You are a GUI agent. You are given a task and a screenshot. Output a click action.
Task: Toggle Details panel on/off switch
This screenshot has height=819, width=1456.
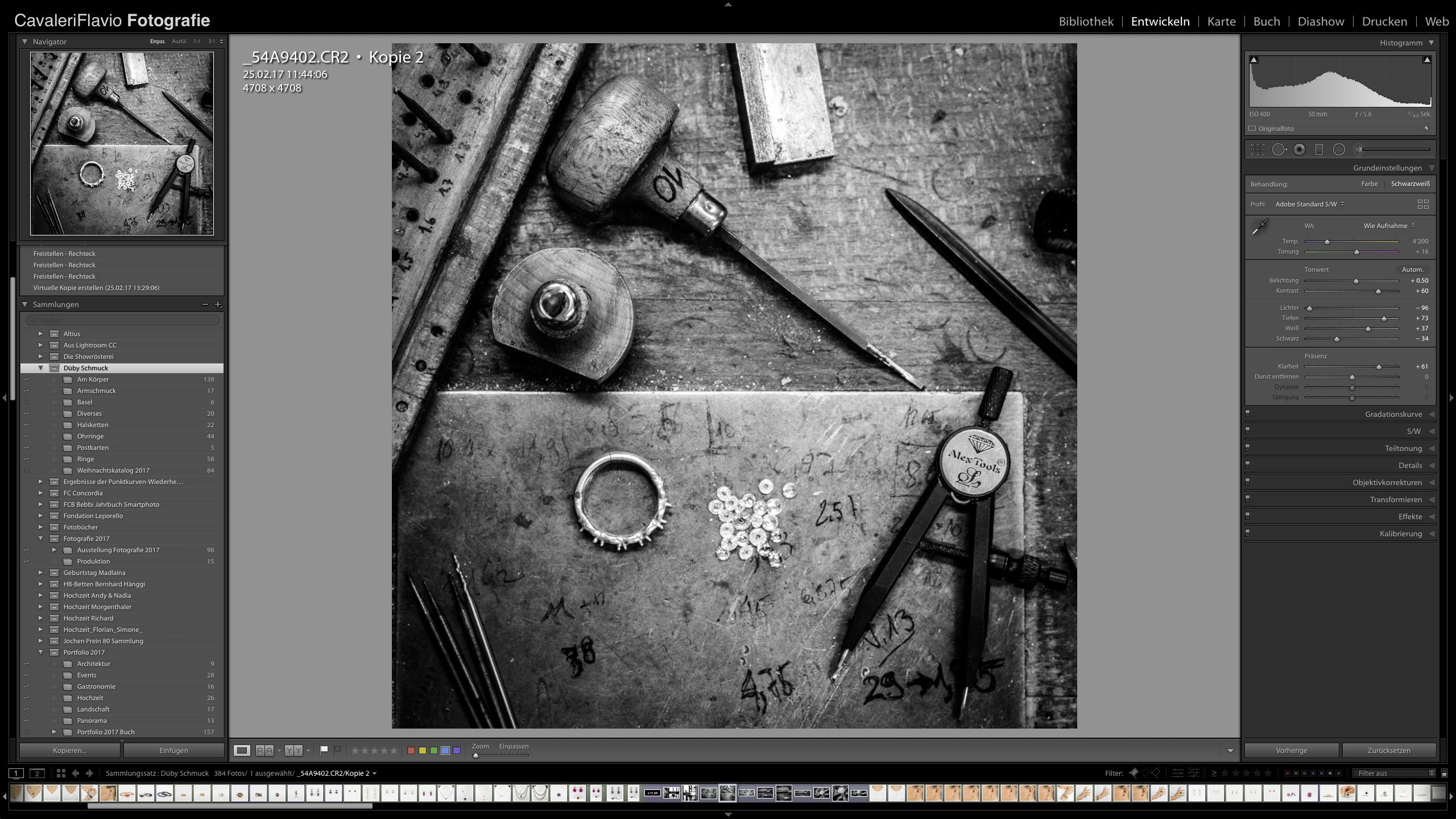tap(1248, 465)
